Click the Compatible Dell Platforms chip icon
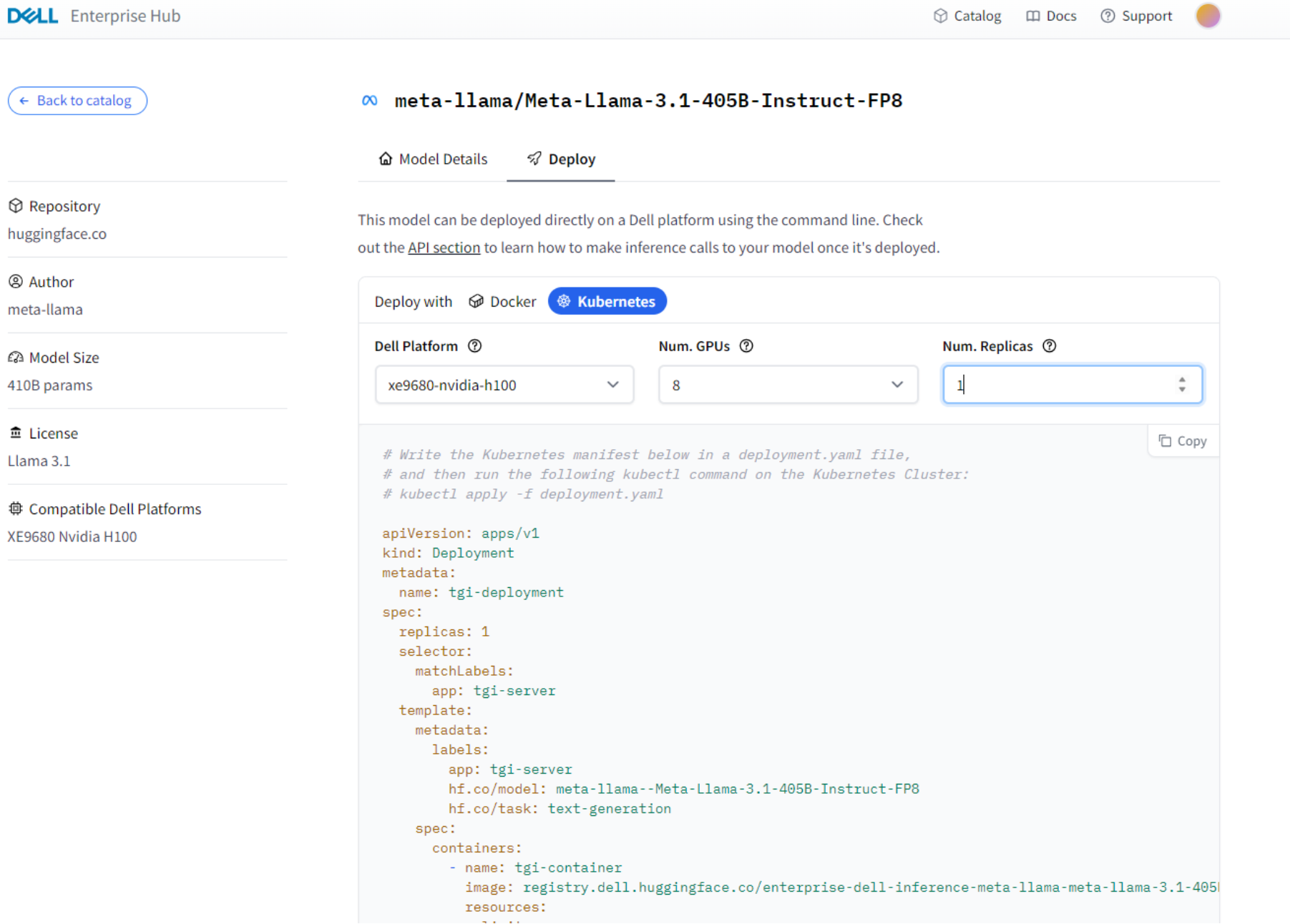 [x=16, y=508]
